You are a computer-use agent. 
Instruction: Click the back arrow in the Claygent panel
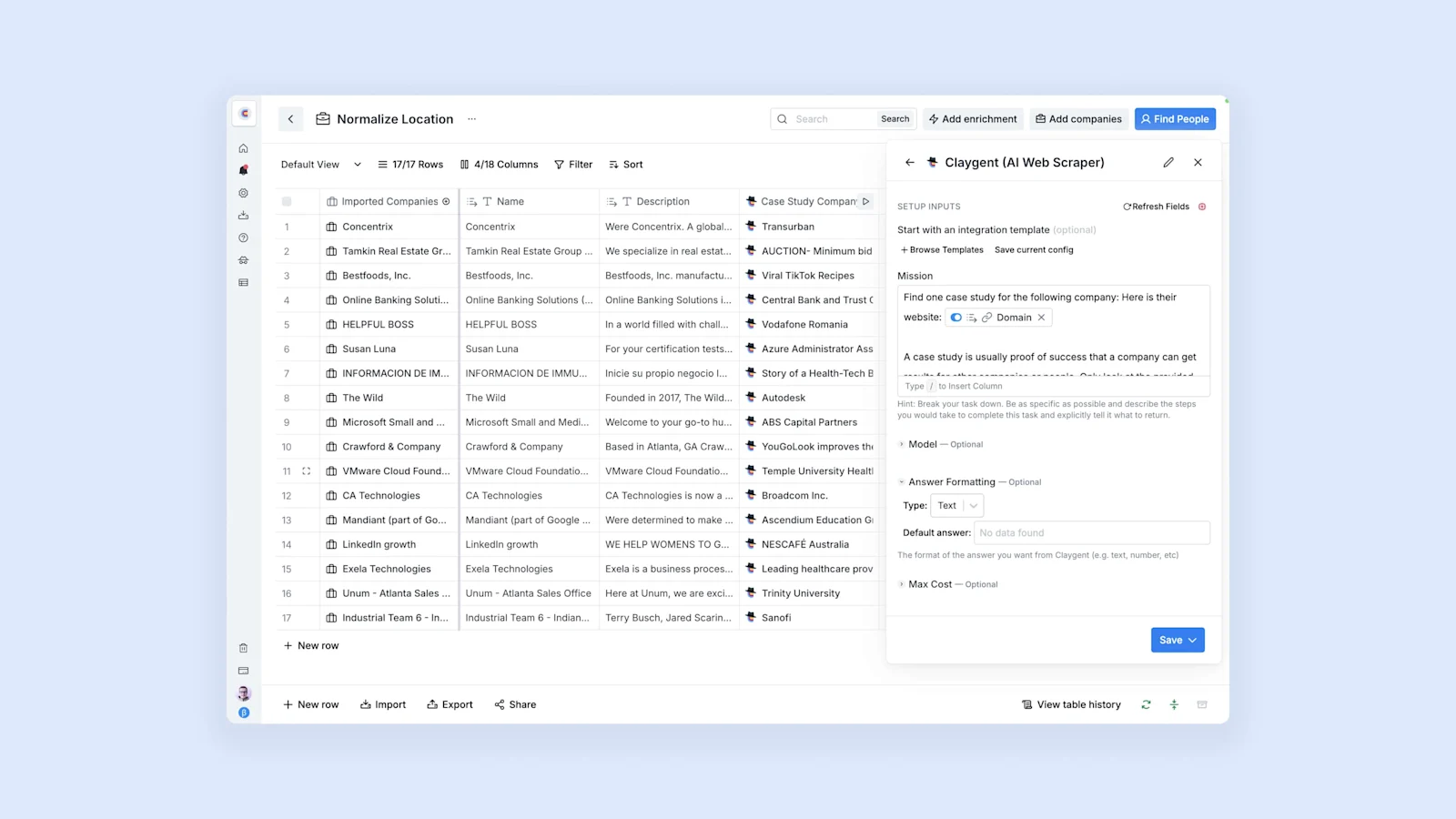coord(910,162)
